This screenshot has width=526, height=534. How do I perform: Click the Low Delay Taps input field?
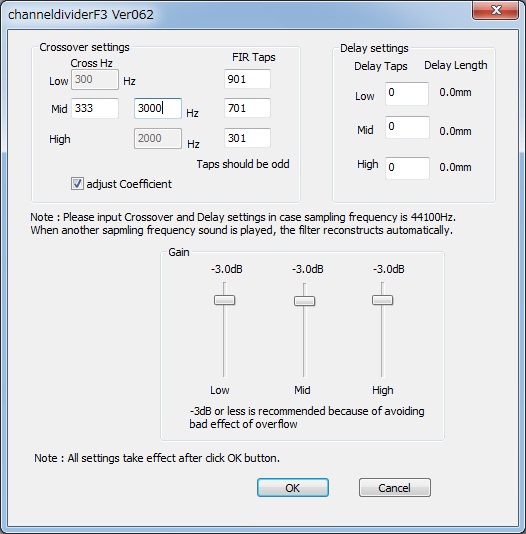(407, 93)
